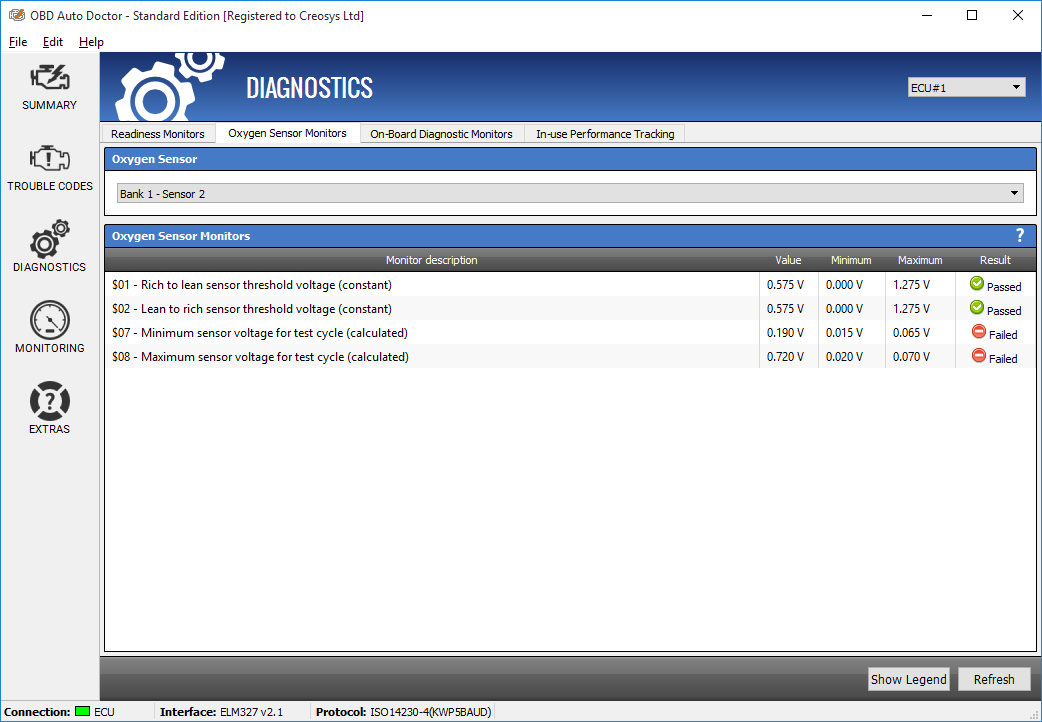Screen dimensions: 1042x722
Task: Open the Help menu
Action: [91, 42]
